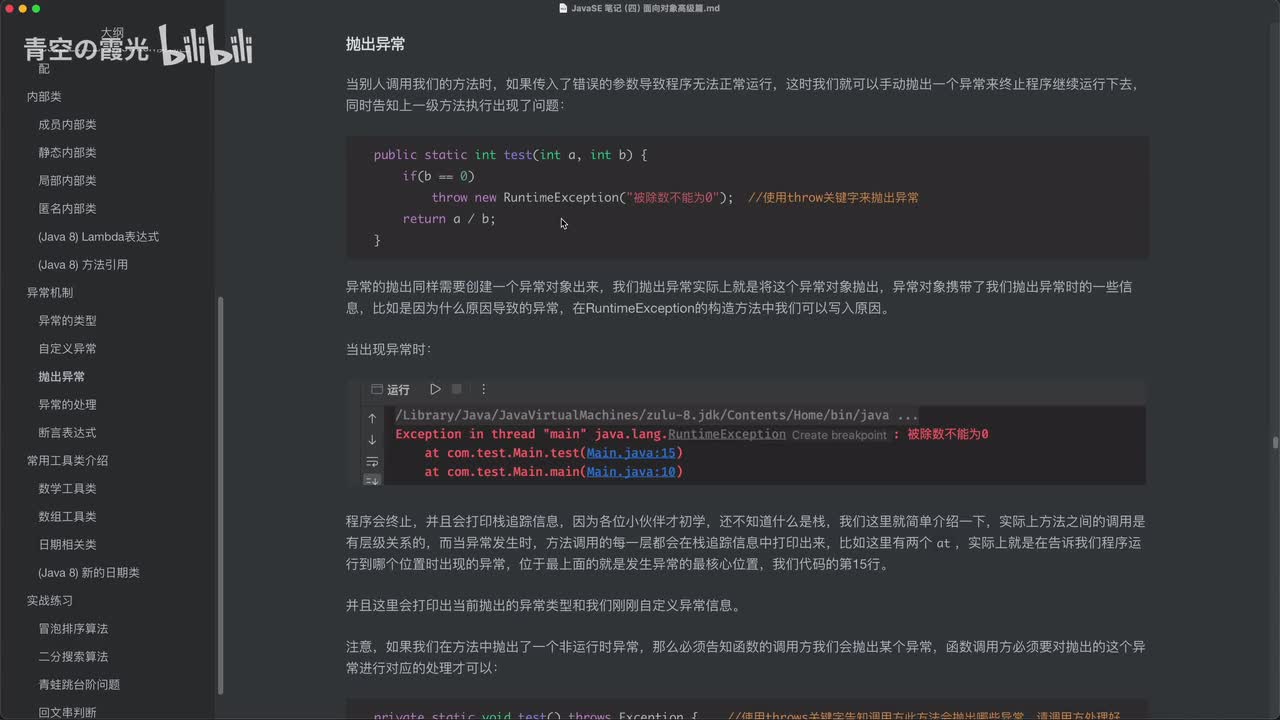Go to 青蛙跳台阶问题 heading
Image resolution: width=1280 pixels, height=720 pixels.
pyautogui.click(x=79, y=685)
